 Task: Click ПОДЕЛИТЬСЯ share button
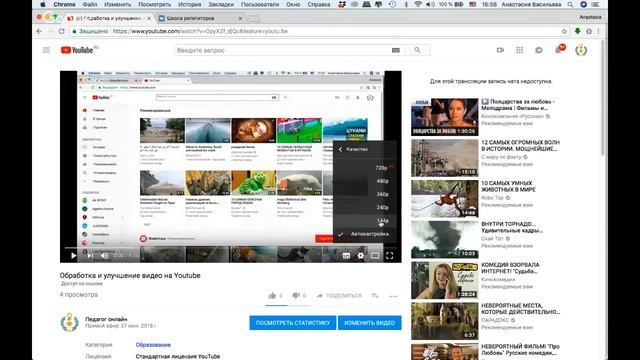click(x=339, y=296)
